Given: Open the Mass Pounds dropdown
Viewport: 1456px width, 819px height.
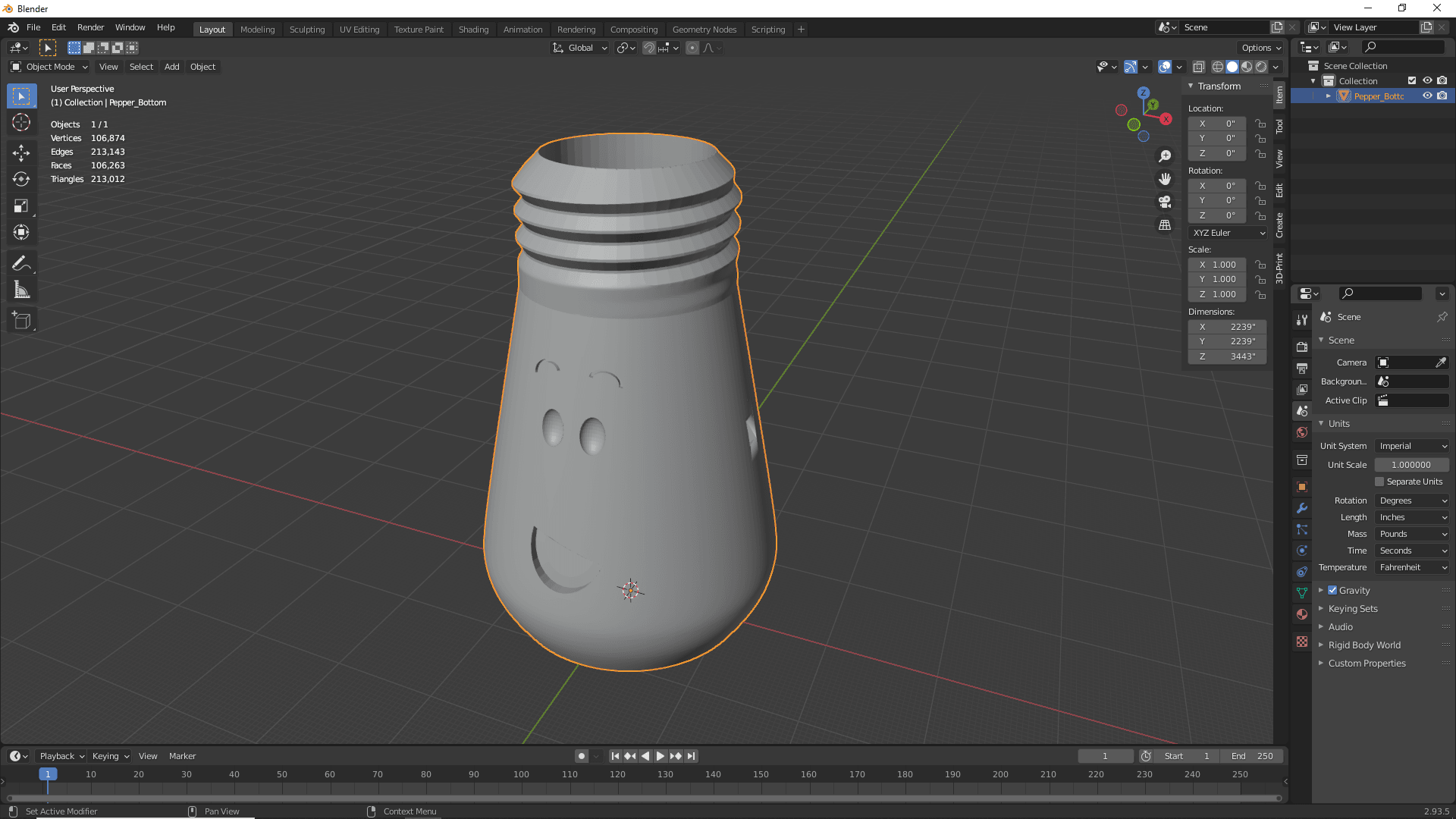Looking at the screenshot, I should (1412, 534).
